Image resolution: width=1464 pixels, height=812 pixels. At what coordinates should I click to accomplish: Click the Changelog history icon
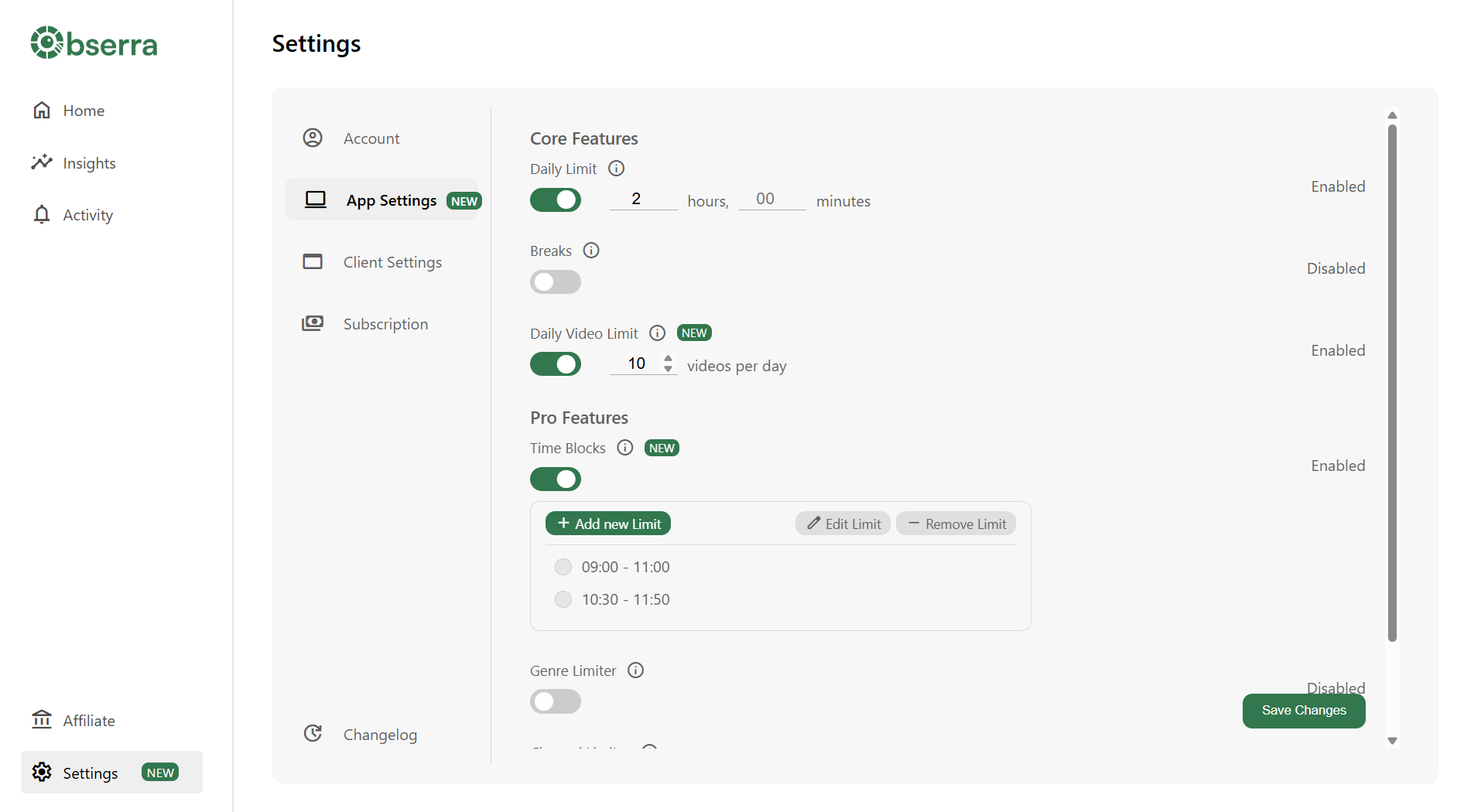[x=313, y=733]
